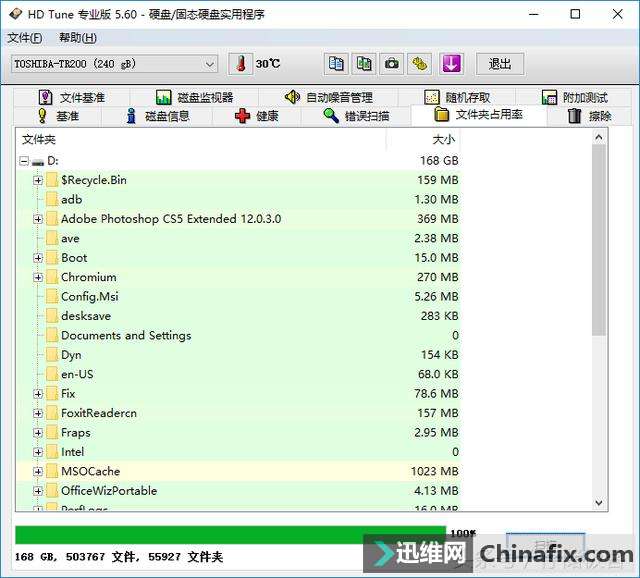Click the 168 GB size of D:
The height and width of the screenshot is (578, 640).
click(x=439, y=161)
